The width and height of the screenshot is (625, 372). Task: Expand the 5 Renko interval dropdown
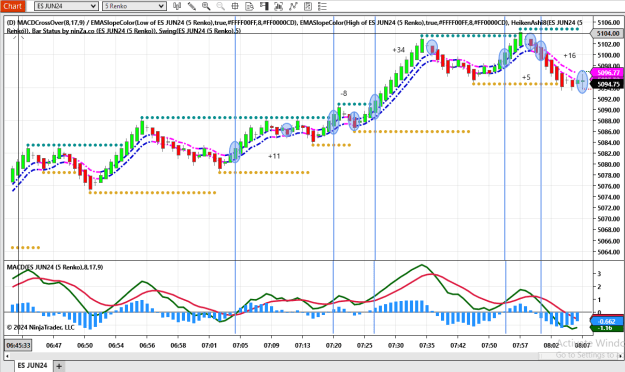pyautogui.click(x=134, y=6)
